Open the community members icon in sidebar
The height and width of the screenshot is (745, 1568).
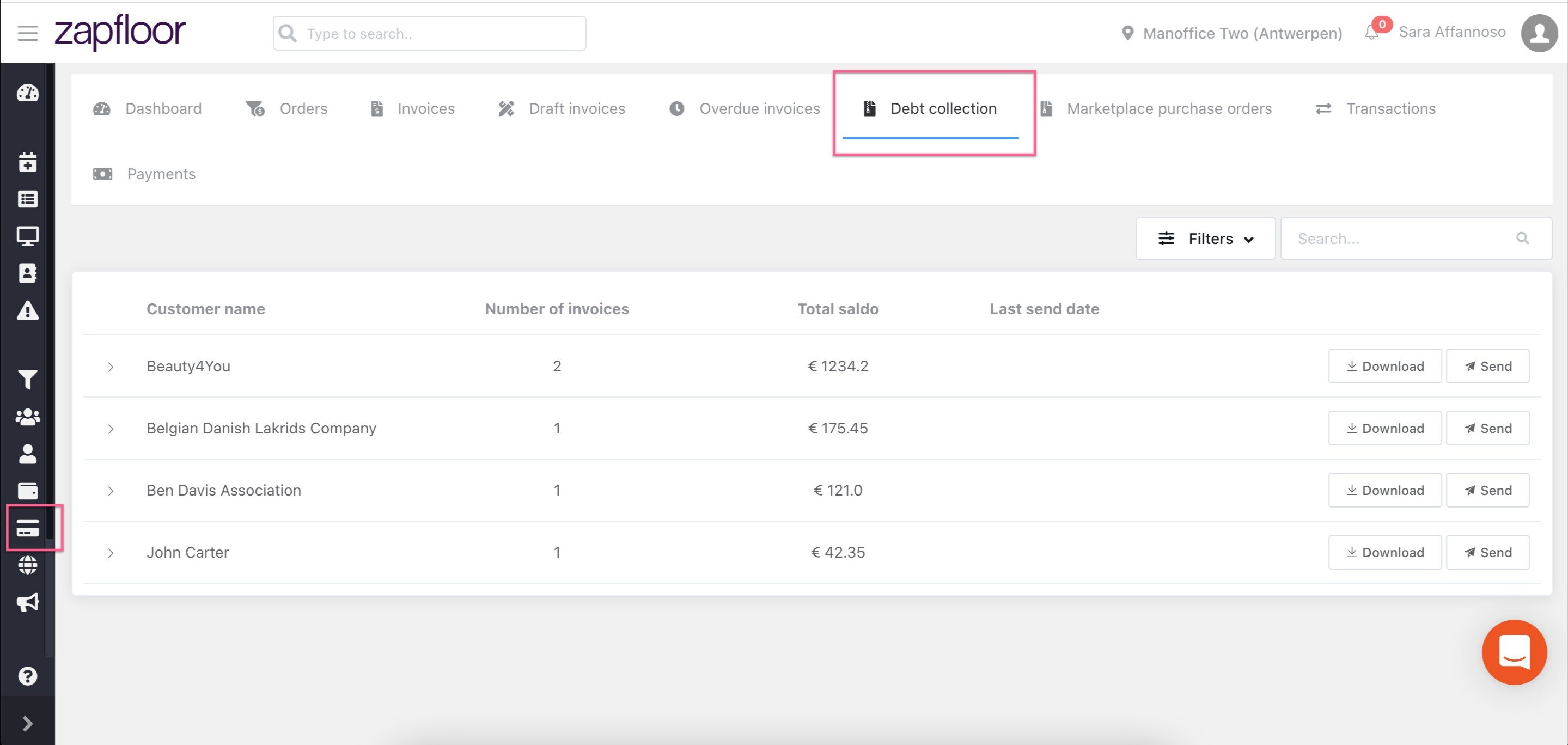27,417
